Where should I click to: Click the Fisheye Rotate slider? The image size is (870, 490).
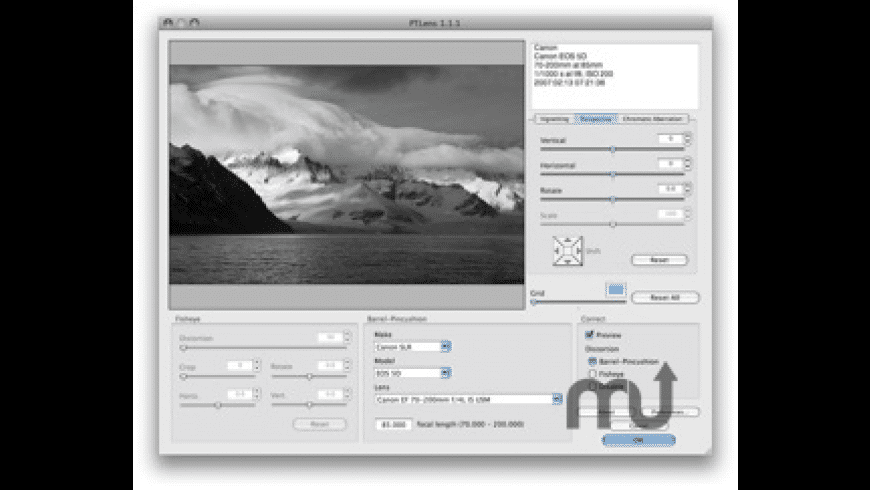click(309, 377)
